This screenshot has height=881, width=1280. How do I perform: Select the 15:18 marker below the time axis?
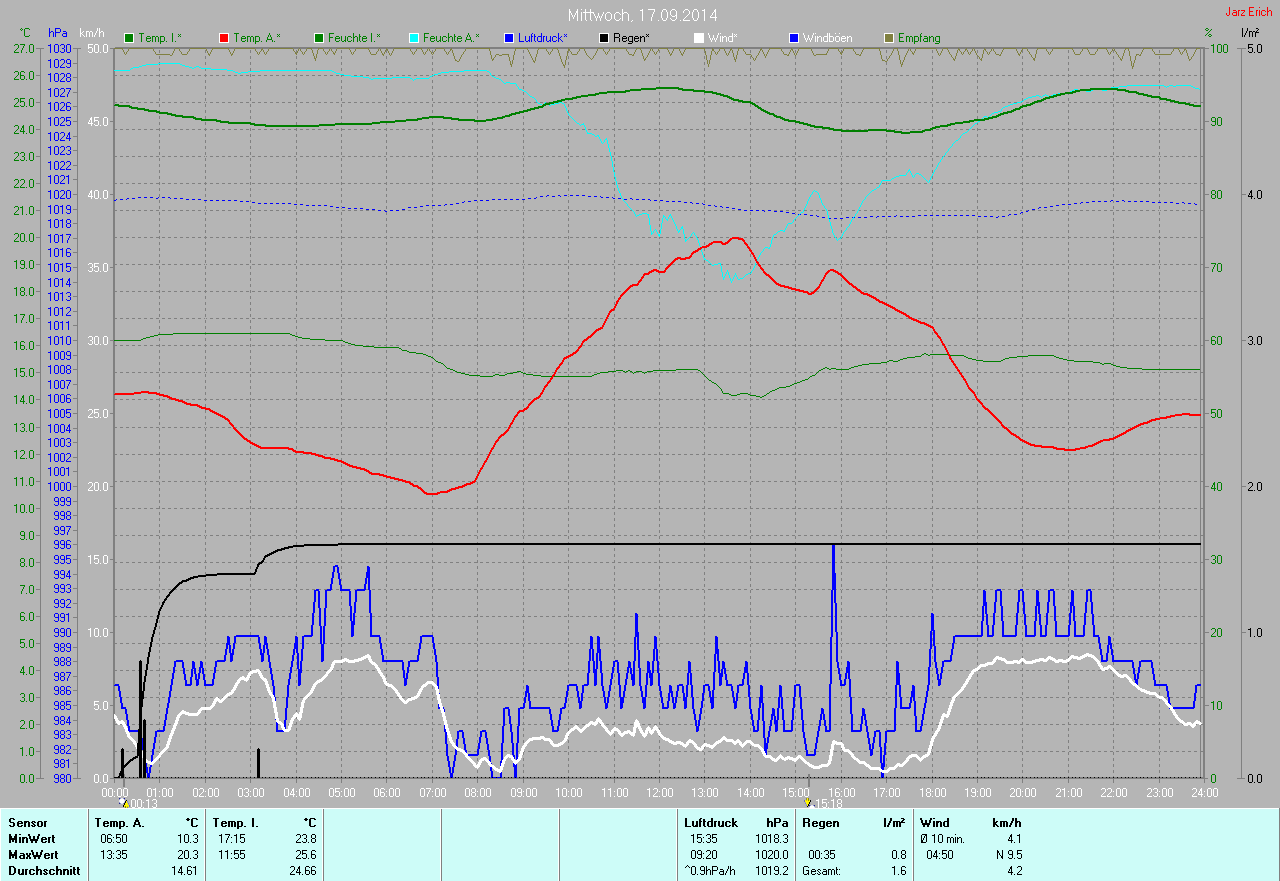(823, 803)
